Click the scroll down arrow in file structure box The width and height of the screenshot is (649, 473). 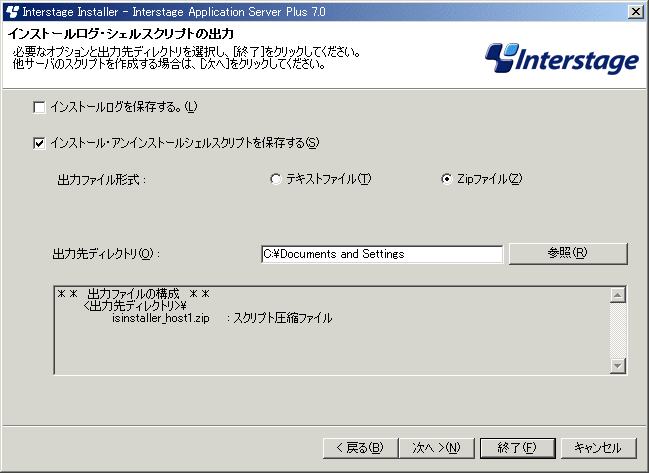[x=618, y=366]
